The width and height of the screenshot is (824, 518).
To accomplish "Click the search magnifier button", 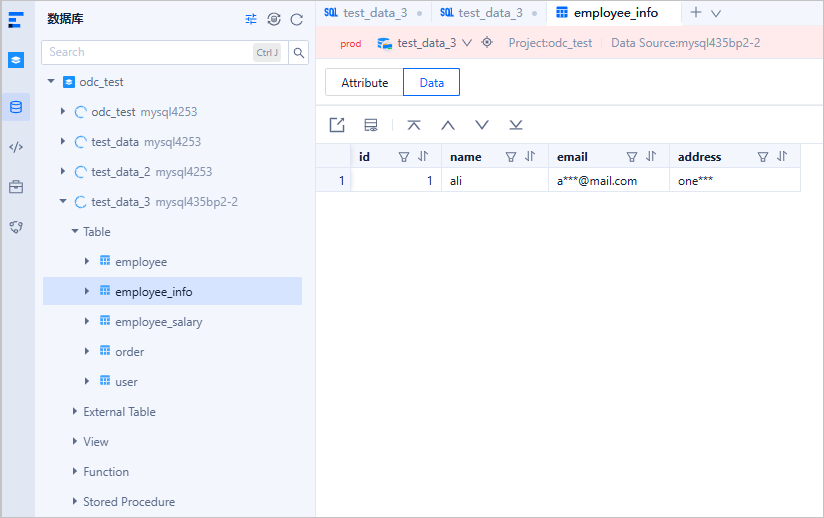I will (298, 52).
